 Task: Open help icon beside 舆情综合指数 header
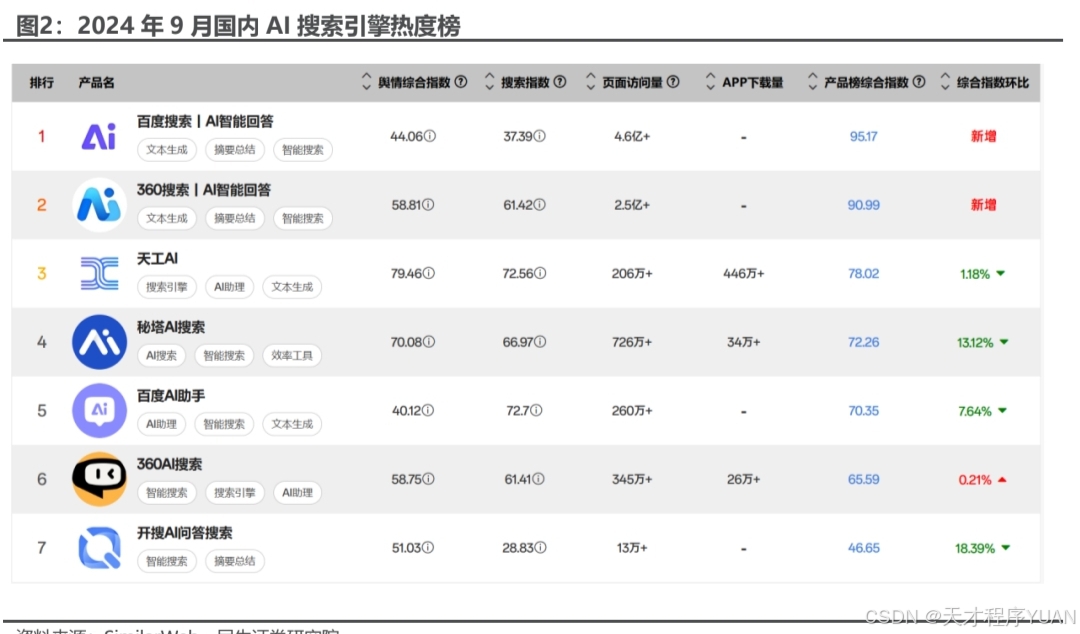point(461,82)
